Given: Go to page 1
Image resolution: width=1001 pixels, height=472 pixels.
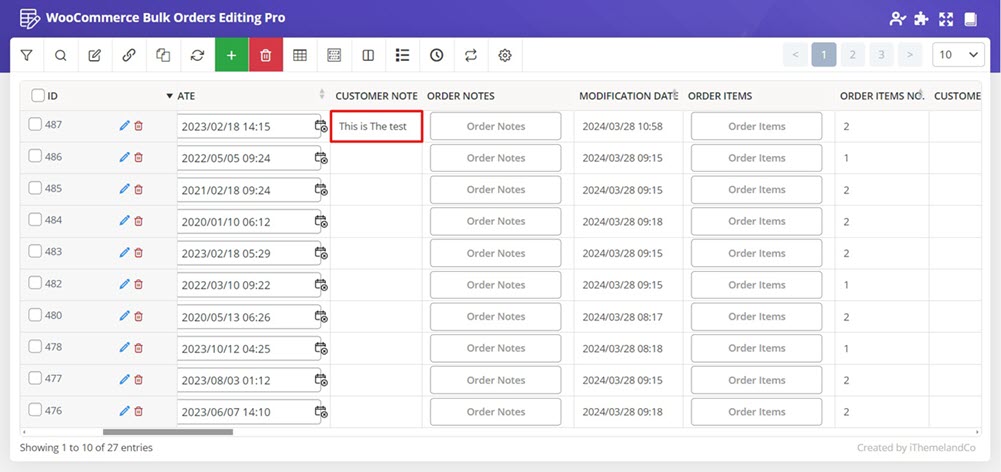Looking at the screenshot, I should pyautogui.click(x=824, y=55).
